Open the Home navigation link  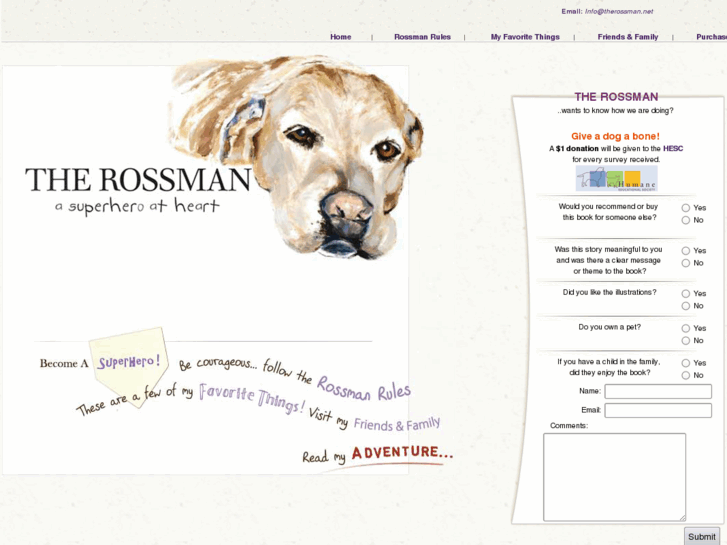340,37
